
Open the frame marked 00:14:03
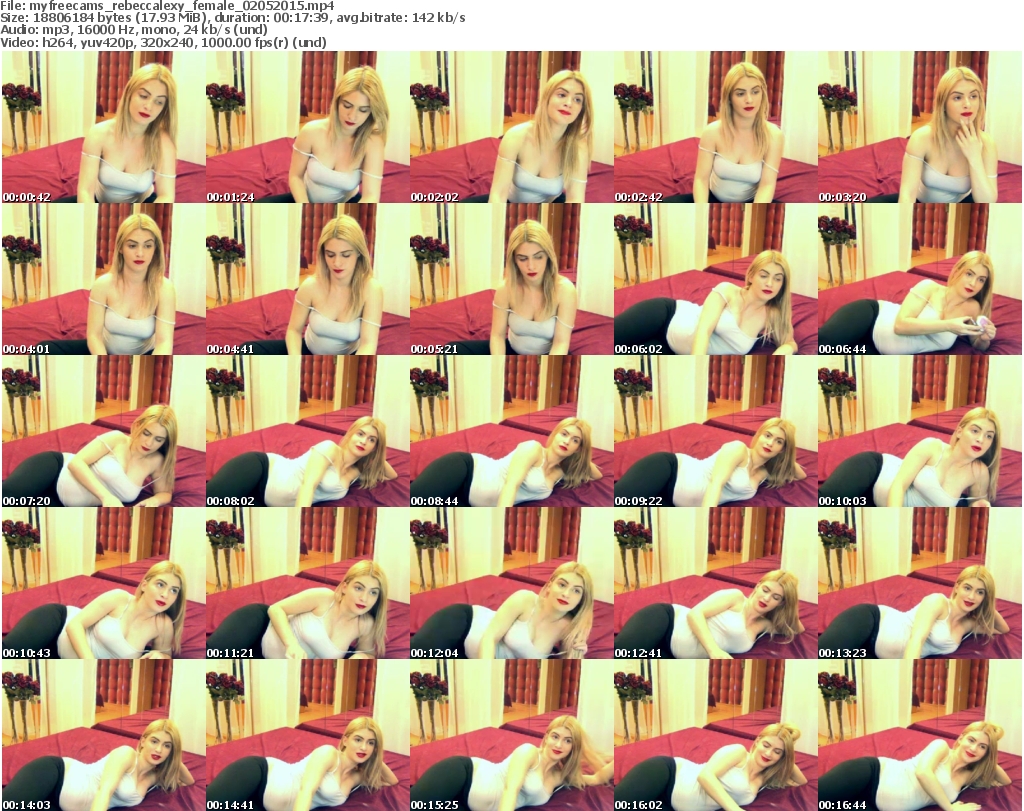(104, 735)
